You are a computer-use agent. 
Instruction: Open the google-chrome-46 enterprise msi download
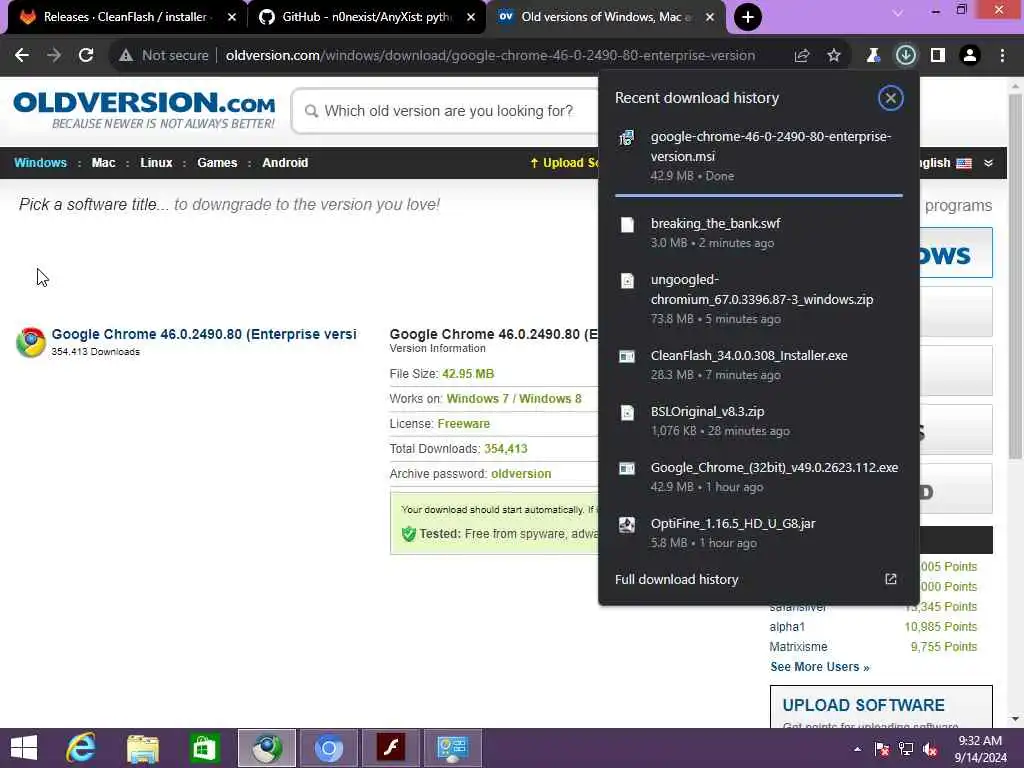click(x=759, y=156)
